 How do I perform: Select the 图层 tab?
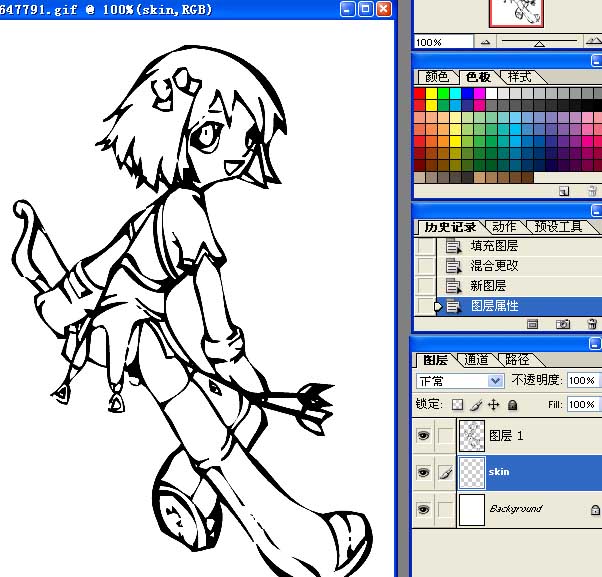(x=435, y=360)
